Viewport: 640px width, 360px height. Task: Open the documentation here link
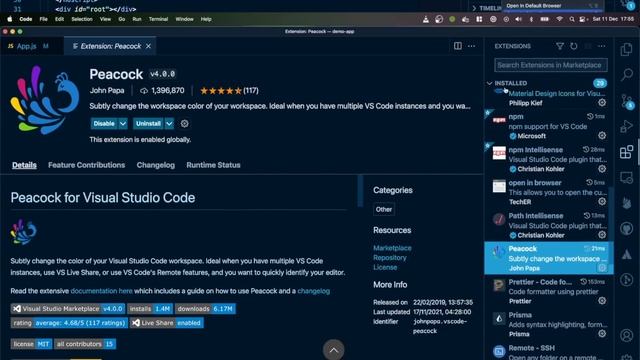pos(102,291)
